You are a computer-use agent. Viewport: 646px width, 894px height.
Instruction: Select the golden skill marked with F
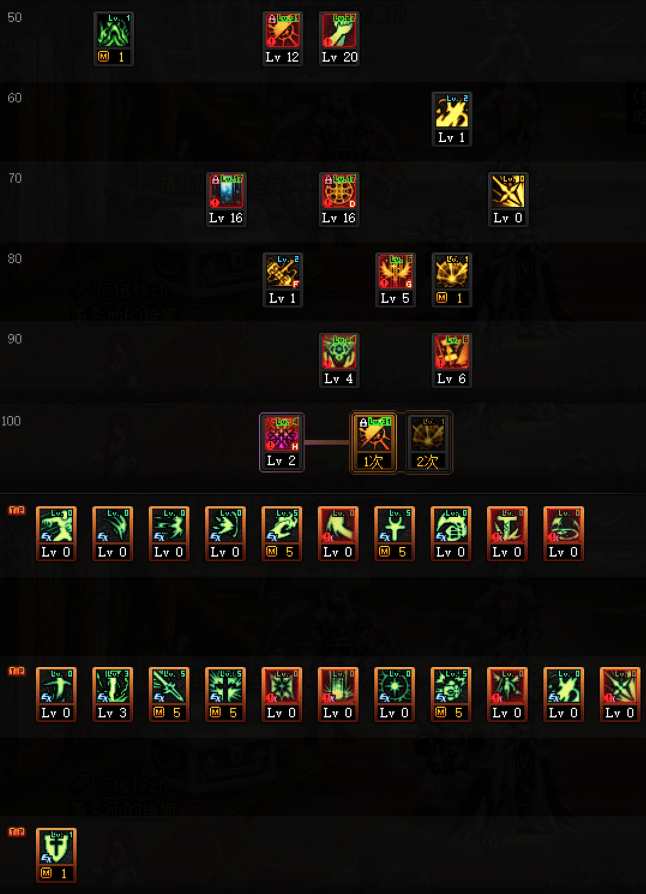[x=282, y=279]
